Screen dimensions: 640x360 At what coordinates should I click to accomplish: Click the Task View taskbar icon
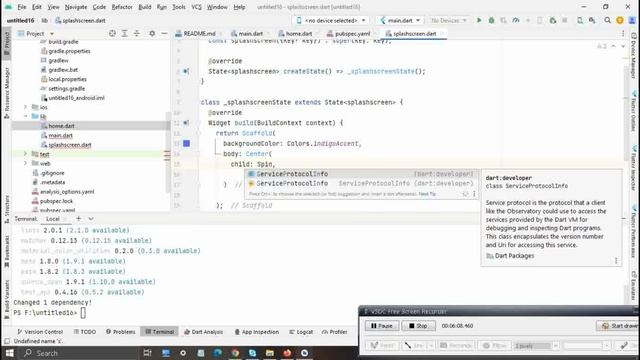147,353
